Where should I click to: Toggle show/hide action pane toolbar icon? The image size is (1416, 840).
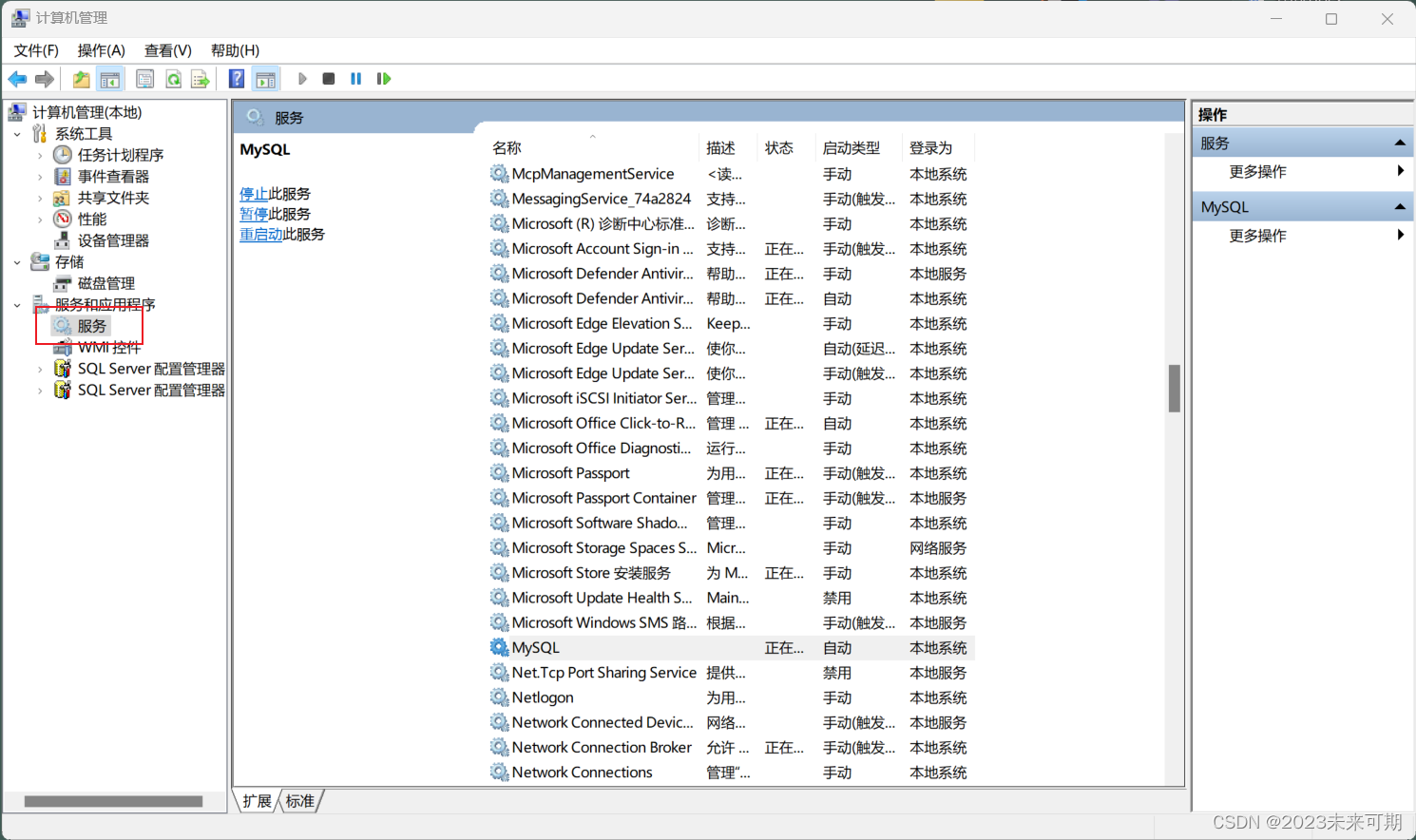(x=266, y=79)
